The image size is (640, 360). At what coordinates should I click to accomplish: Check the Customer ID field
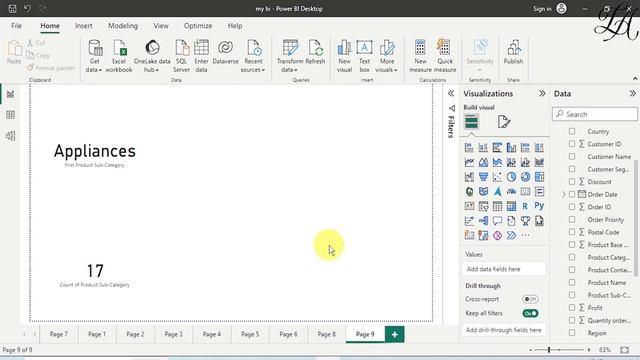point(572,144)
